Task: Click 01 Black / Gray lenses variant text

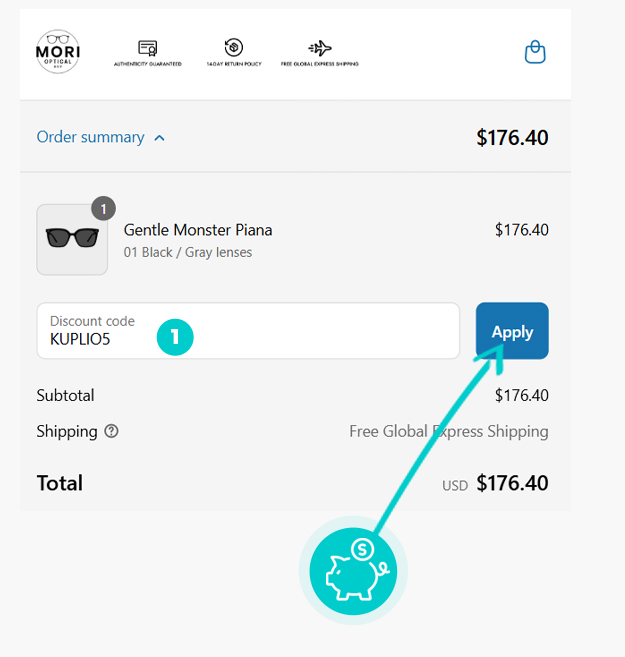Action: [188, 252]
